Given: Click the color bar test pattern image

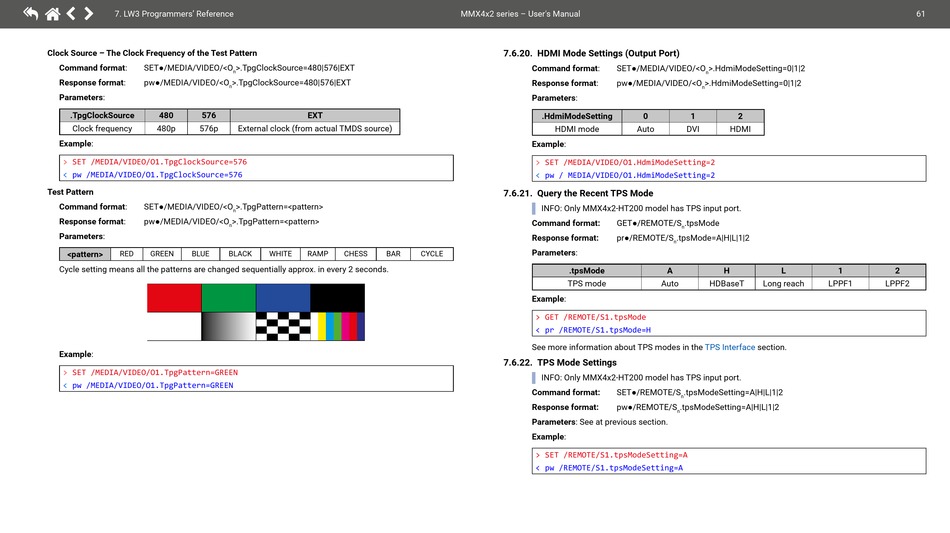Looking at the screenshot, I should point(337,326).
